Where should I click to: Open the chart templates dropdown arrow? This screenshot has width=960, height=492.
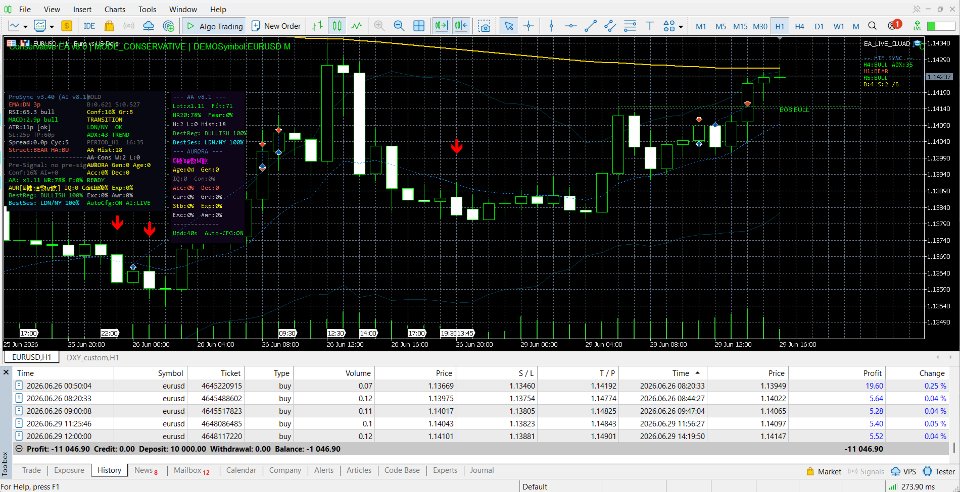pos(52,26)
